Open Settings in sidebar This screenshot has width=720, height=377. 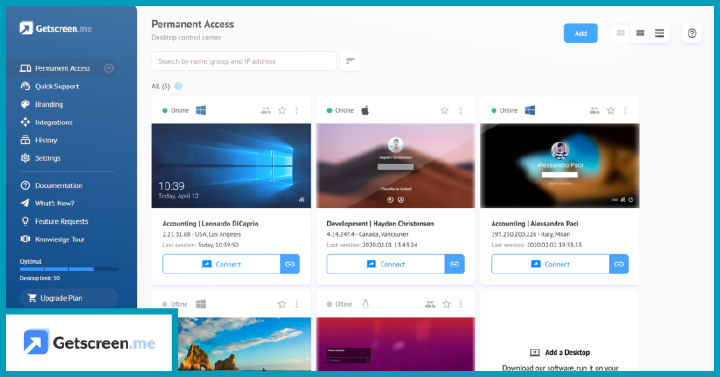(40, 158)
